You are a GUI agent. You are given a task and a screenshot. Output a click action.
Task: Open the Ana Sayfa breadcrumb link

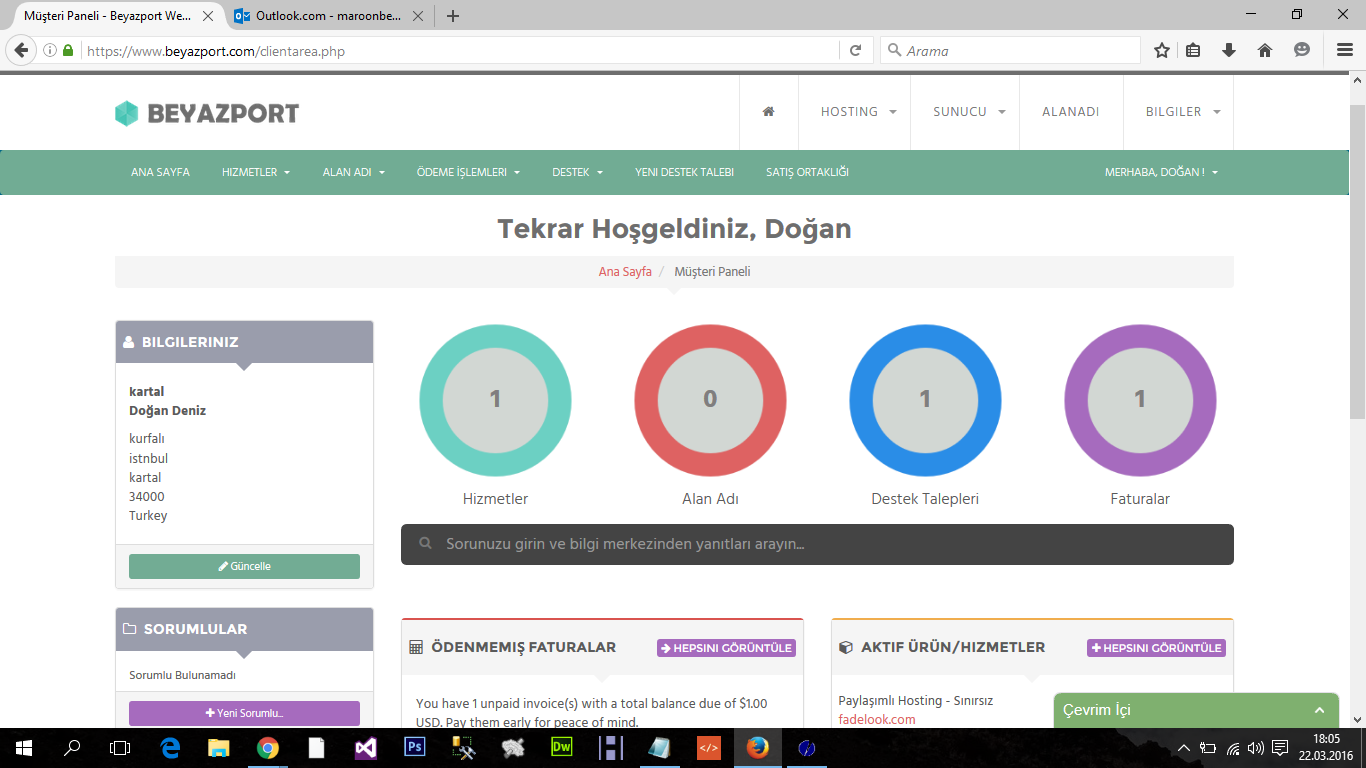click(625, 272)
